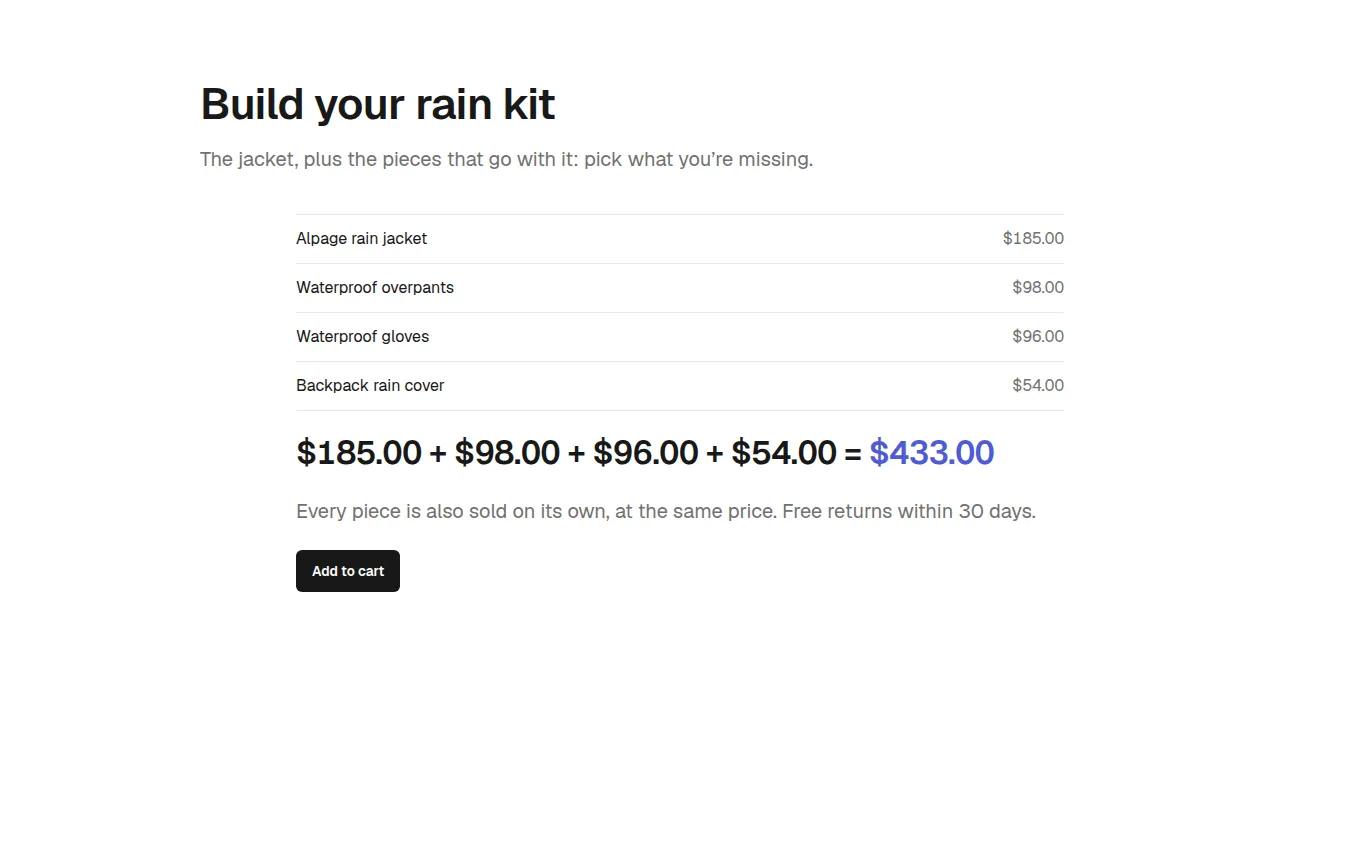Pick the Backpack rain cover item name

coord(370,386)
